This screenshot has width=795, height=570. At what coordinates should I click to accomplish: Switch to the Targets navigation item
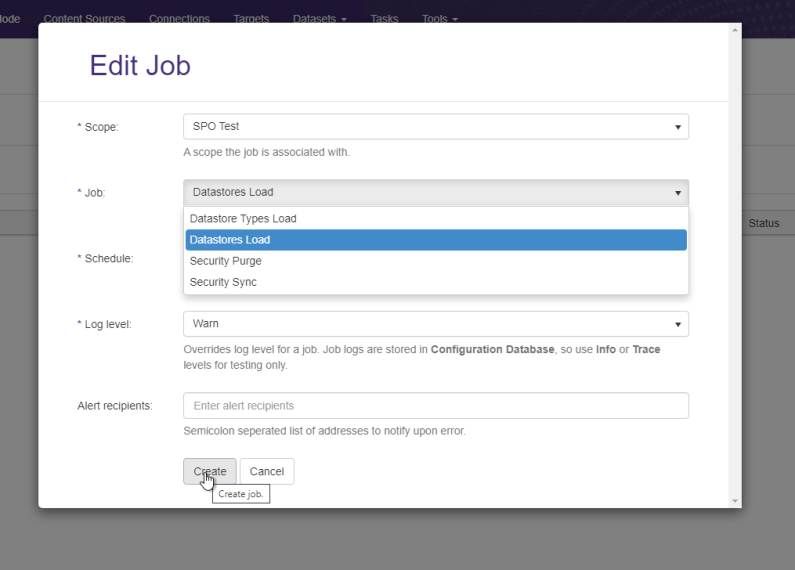click(x=251, y=19)
